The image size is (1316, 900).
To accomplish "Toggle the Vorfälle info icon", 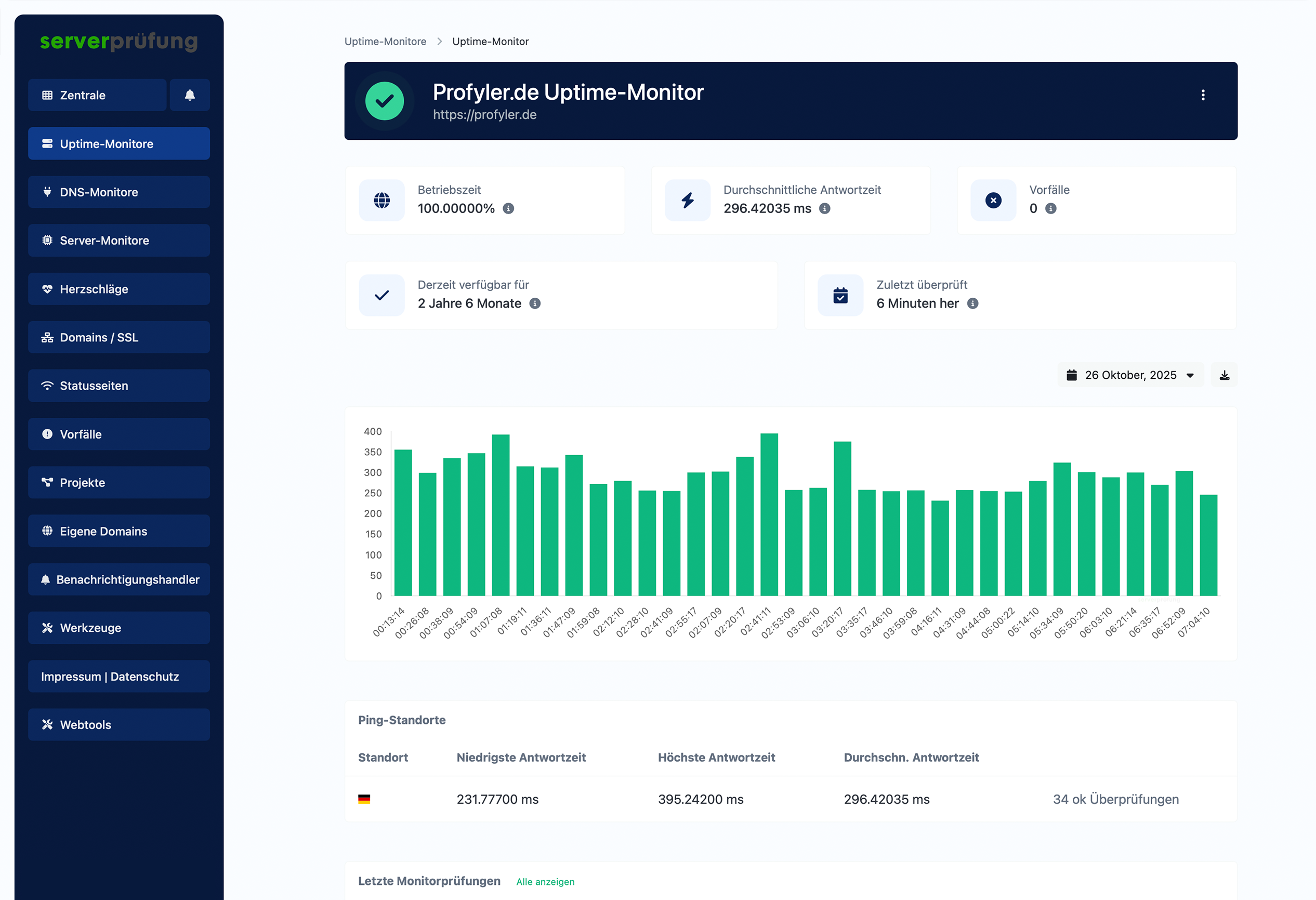I will [1050, 209].
